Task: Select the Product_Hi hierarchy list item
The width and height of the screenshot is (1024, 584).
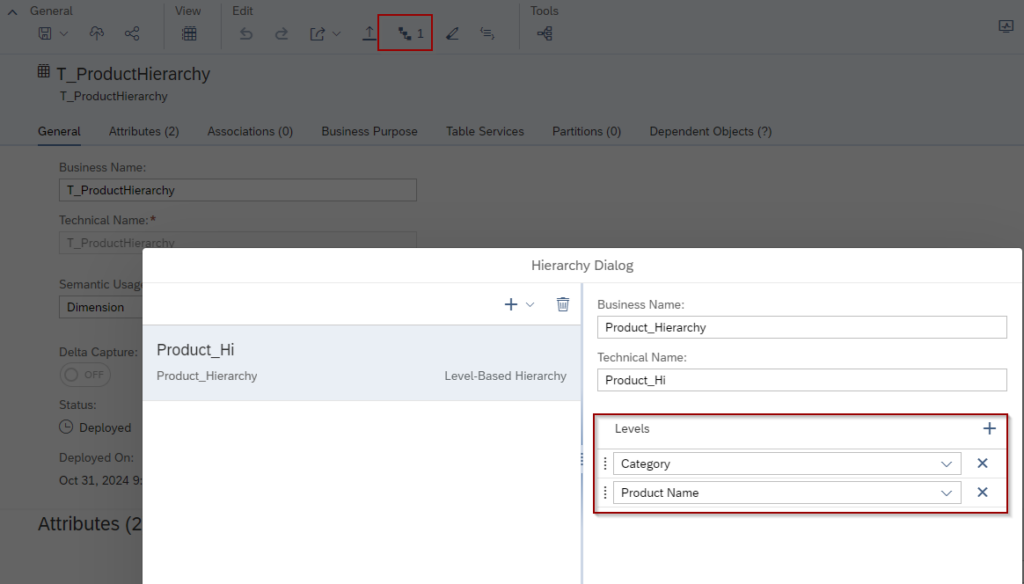Action: 362,363
